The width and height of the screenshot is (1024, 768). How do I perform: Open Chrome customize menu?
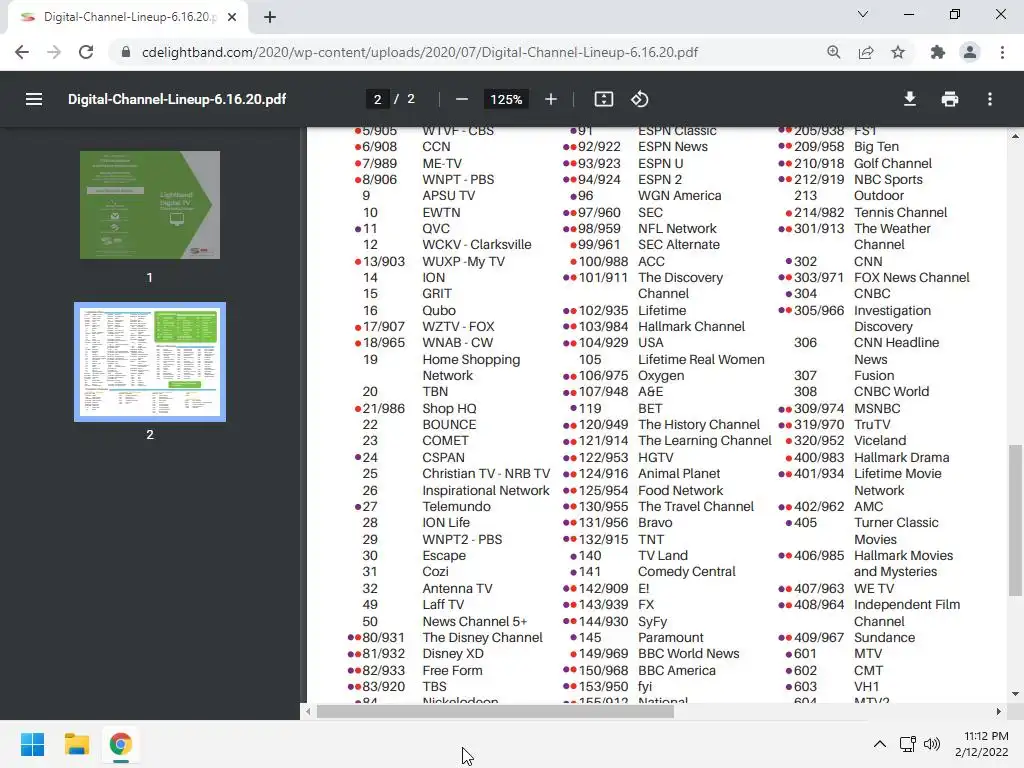[x=1002, y=52]
